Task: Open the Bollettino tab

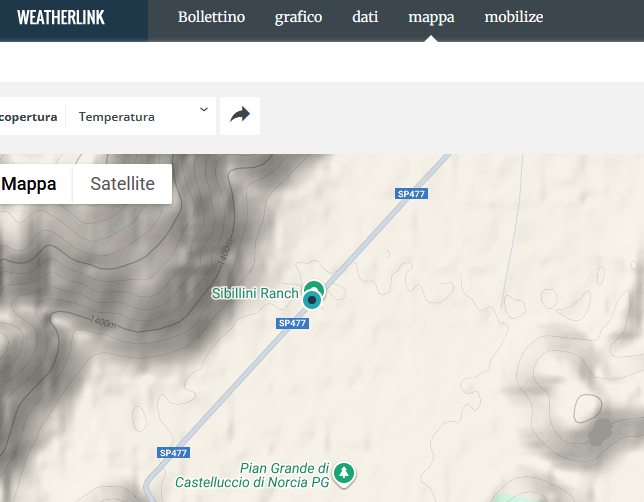Action: (211, 17)
